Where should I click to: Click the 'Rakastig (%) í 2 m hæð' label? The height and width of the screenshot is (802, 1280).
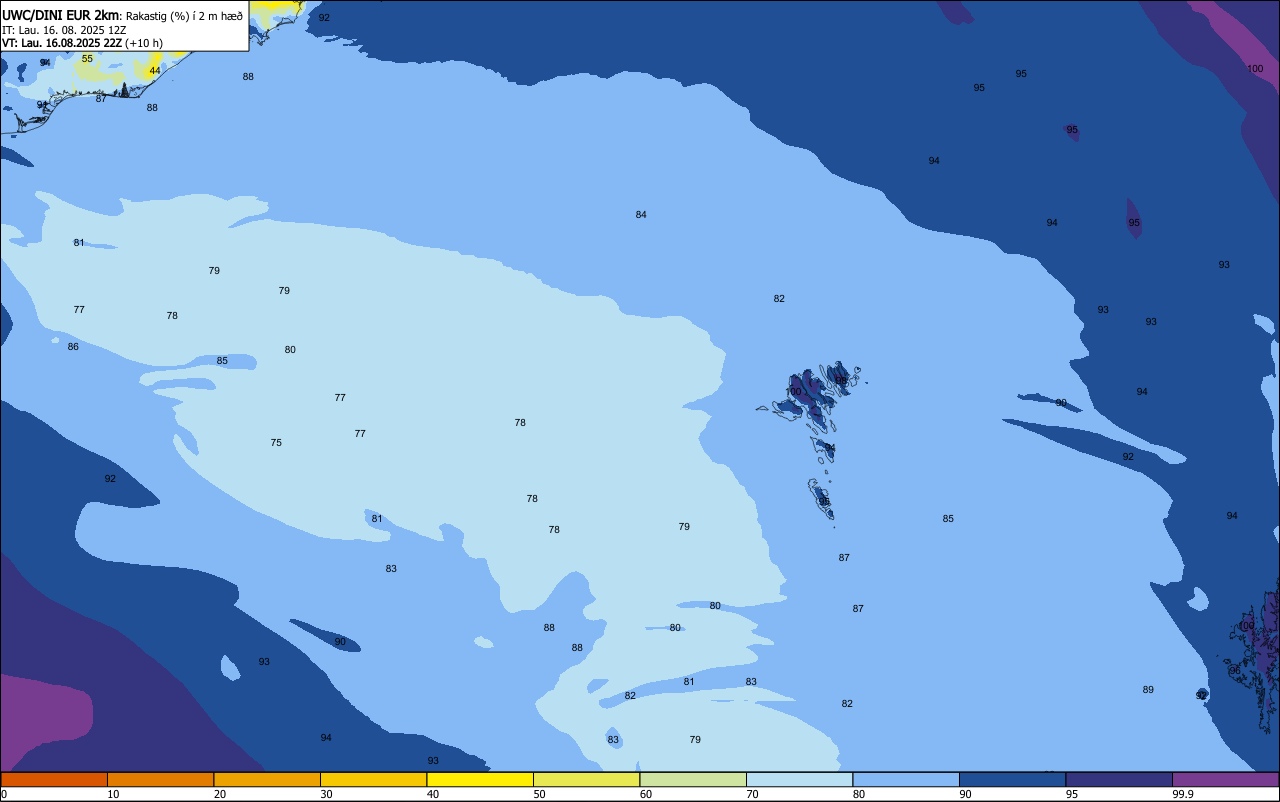184,15
